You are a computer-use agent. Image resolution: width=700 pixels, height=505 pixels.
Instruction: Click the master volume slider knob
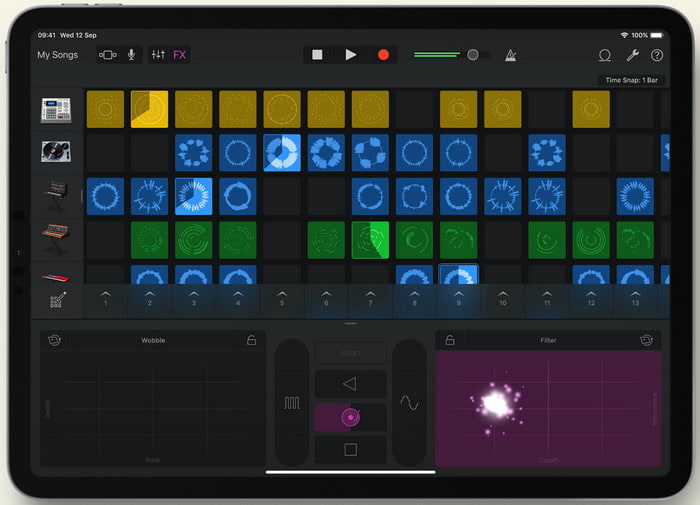(x=473, y=55)
